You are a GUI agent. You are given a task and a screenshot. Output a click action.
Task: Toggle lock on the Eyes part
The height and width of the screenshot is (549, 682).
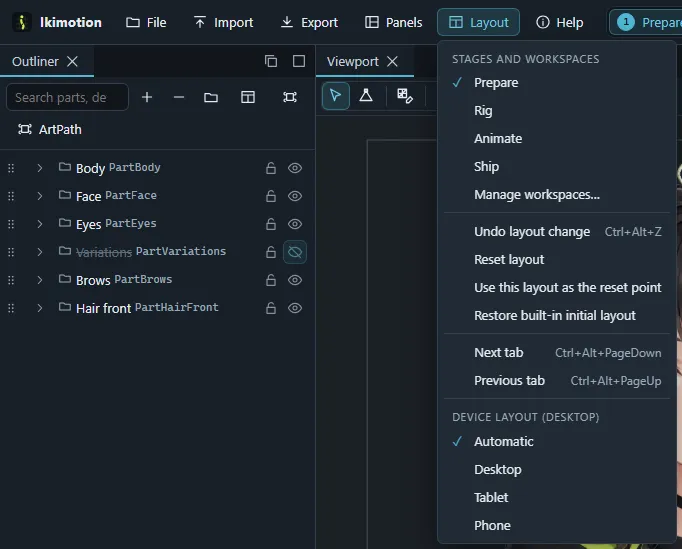271,224
